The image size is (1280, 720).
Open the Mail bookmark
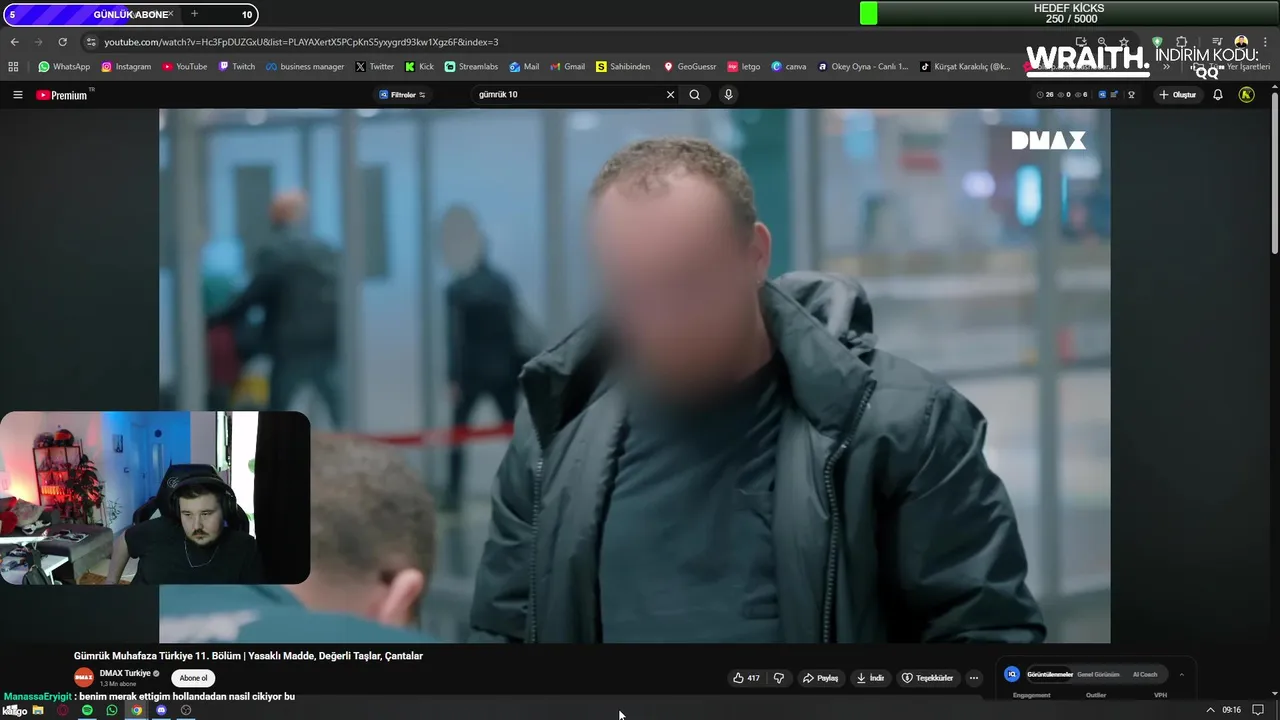524,67
